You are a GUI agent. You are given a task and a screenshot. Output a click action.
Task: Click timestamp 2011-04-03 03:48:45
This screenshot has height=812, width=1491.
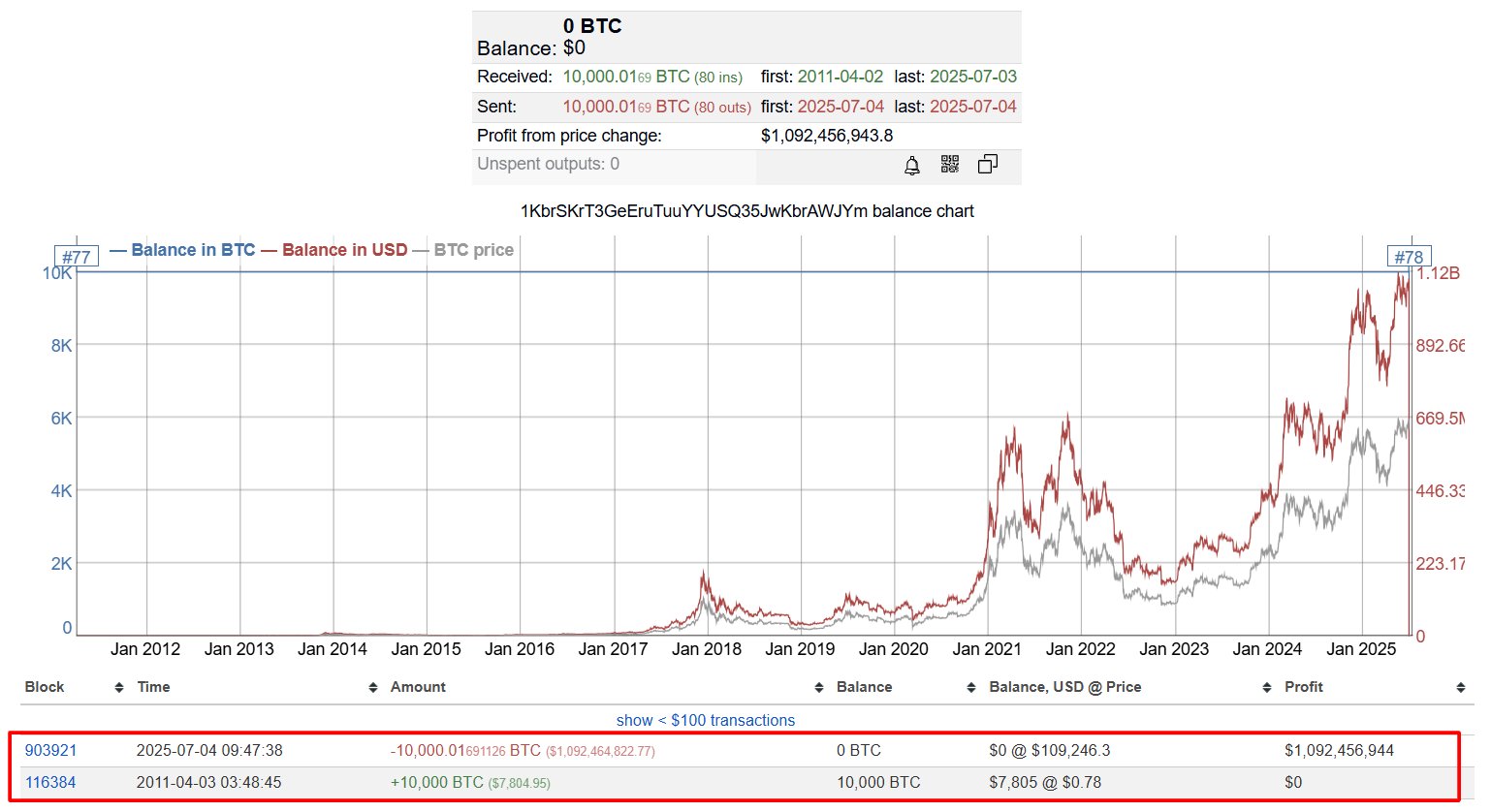point(208,783)
